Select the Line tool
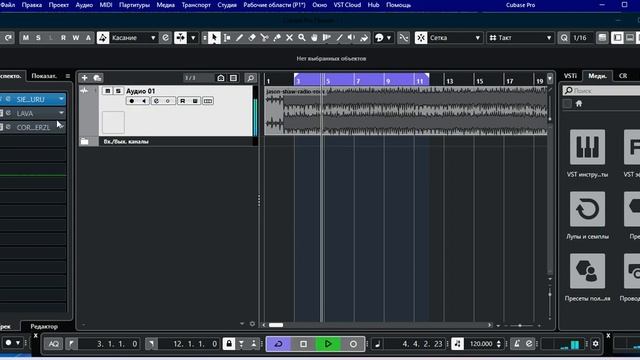Image resolution: width=640 pixels, height=360 pixels. coord(339,38)
